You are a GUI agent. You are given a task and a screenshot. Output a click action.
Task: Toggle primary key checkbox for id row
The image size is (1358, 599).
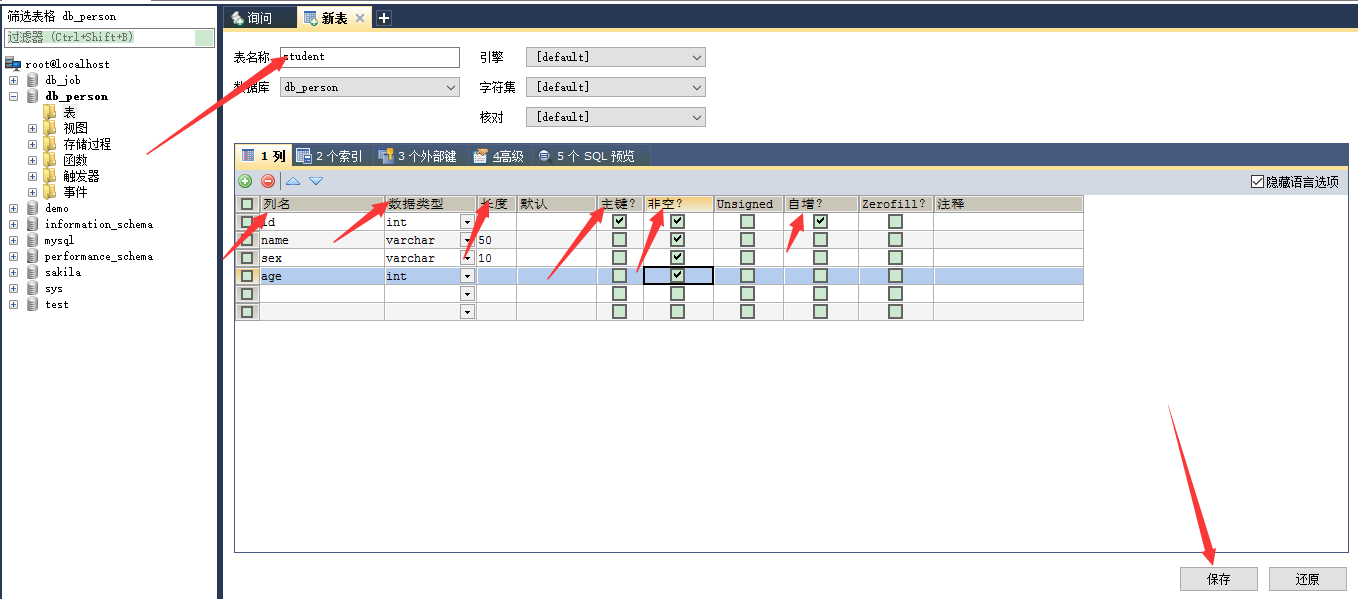tap(620, 222)
